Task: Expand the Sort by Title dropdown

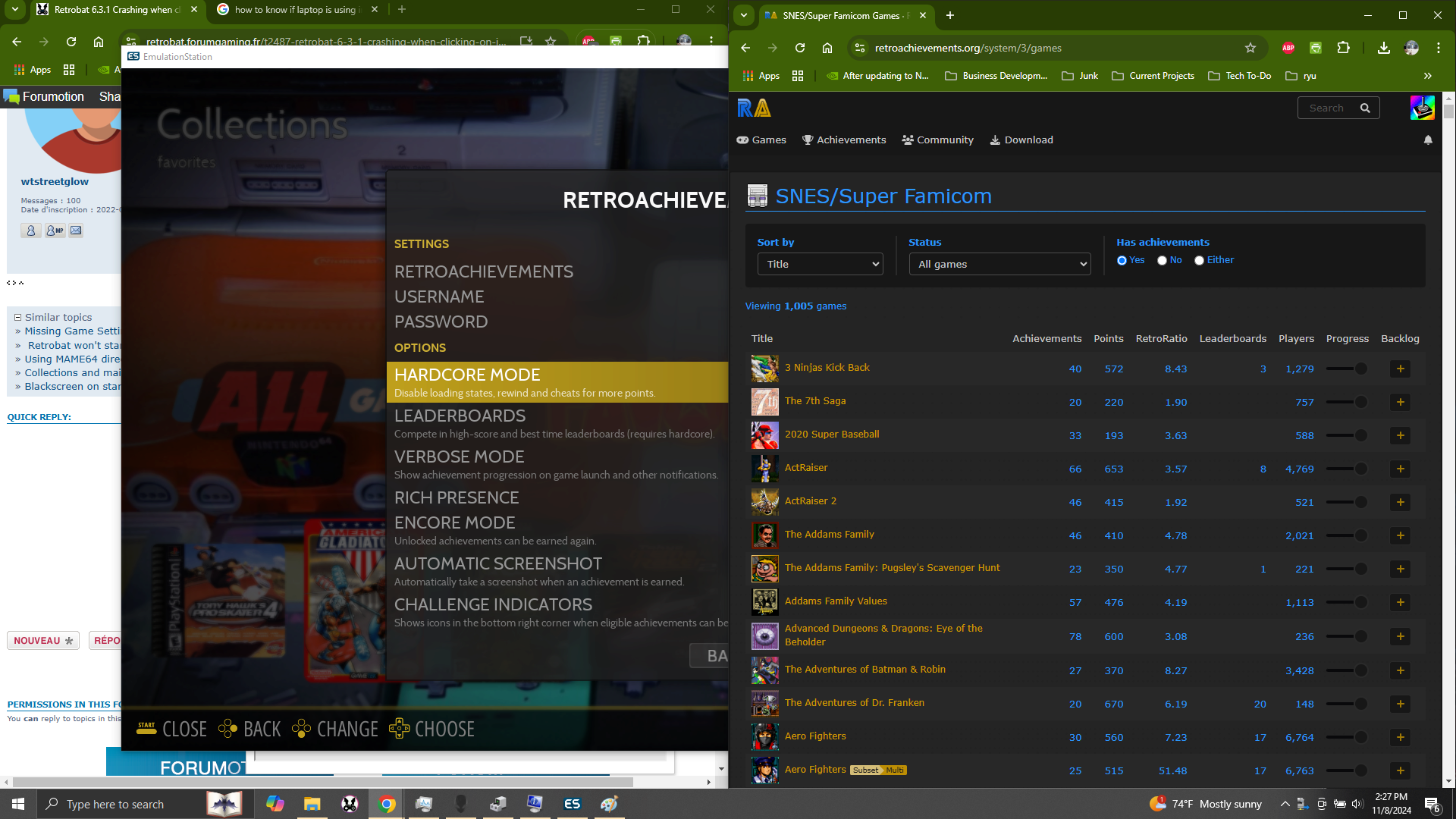Action: pyautogui.click(x=820, y=264)
